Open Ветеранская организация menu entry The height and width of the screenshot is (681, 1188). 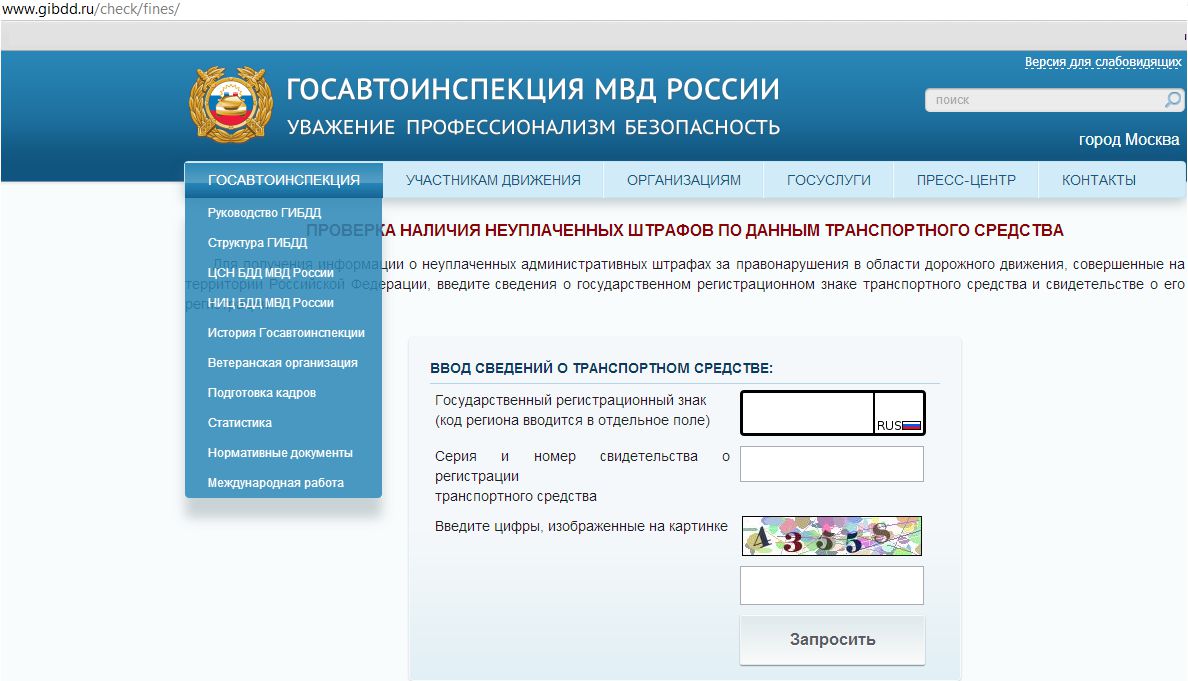[283, 363]
